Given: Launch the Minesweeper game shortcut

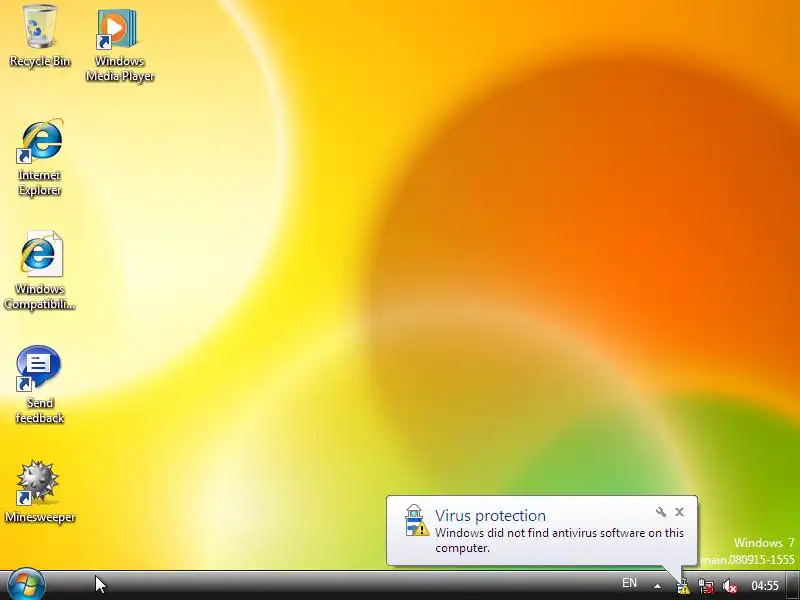Looking at the screenshot, I should pyautogui.click(x=39, y=491).
